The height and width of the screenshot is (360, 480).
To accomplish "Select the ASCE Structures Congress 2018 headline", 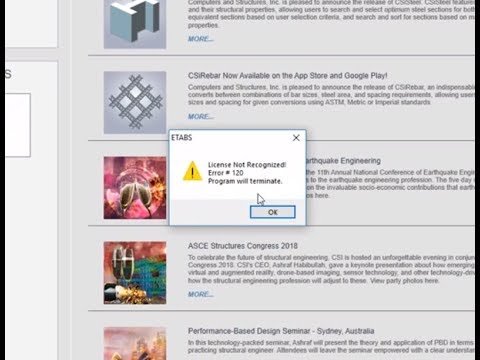I will 243,246.
